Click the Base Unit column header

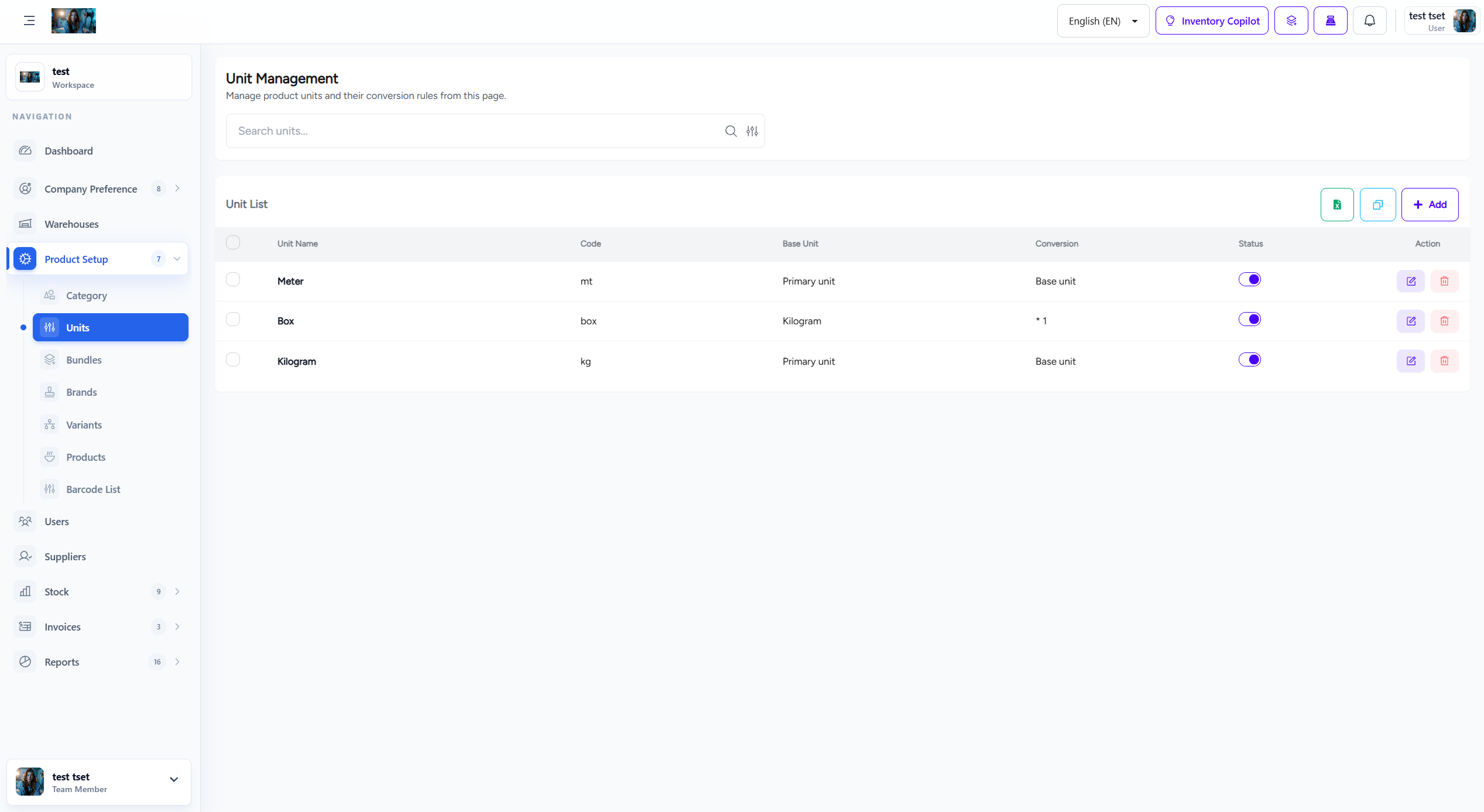[800, 244]
